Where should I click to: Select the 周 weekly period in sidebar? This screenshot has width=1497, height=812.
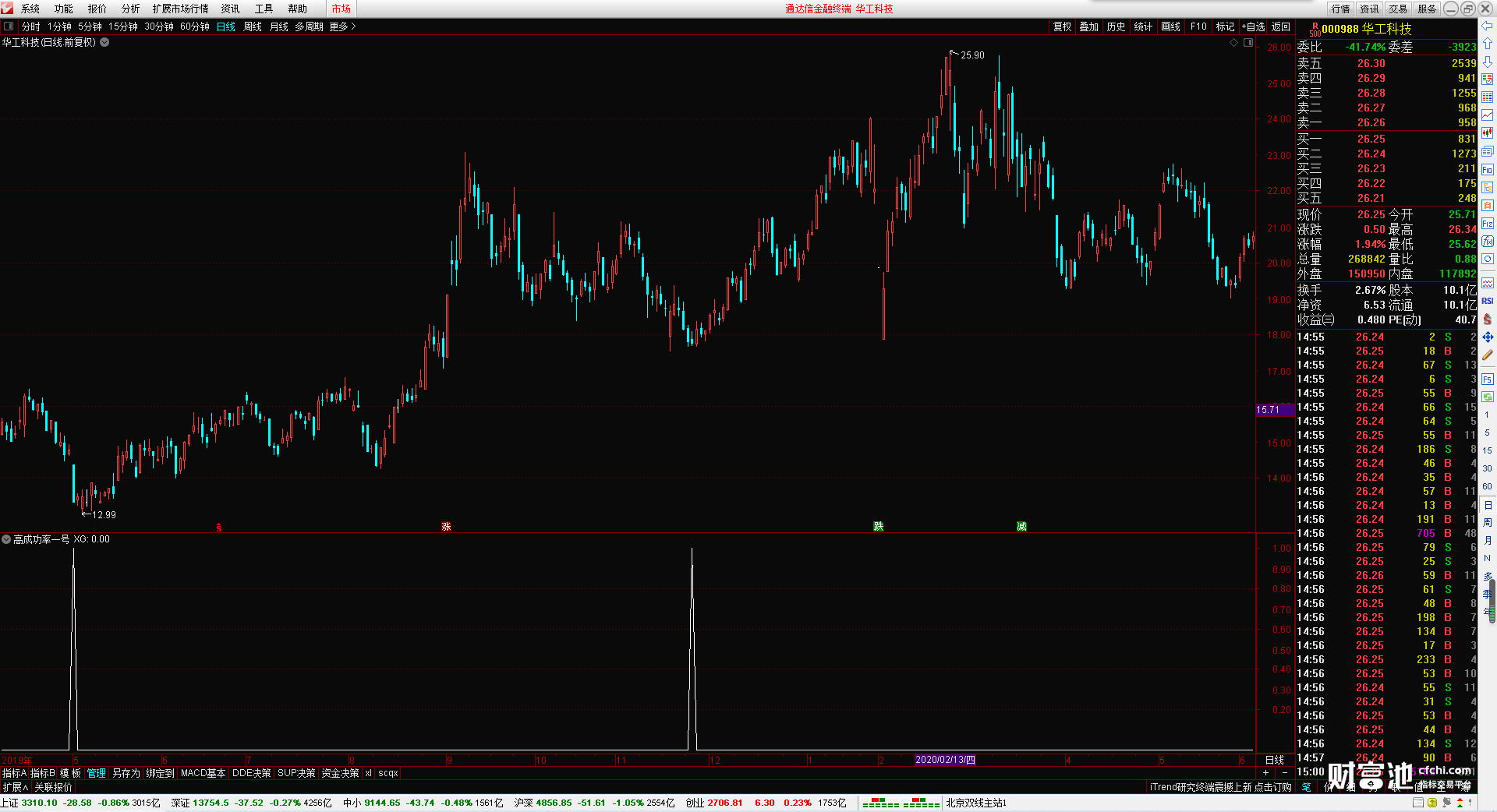pyautogui.click(x=1488, y=522)
